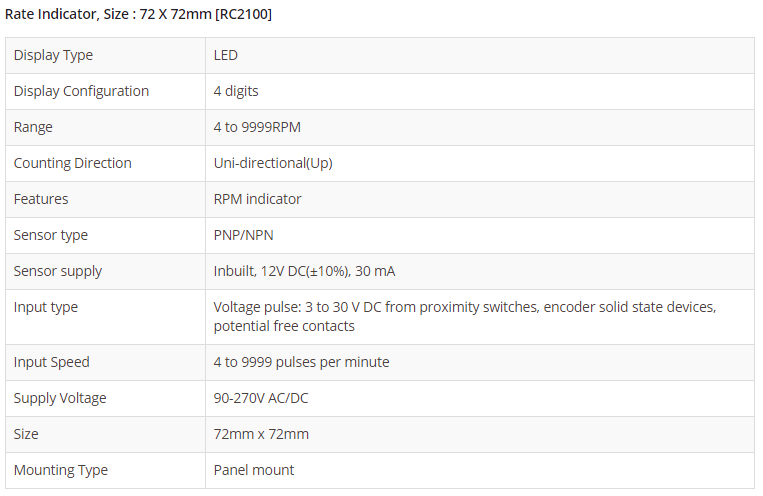The image size is (763, 496).
Task: Click the 72mm x 72mm size value
Action: (261, 434)
